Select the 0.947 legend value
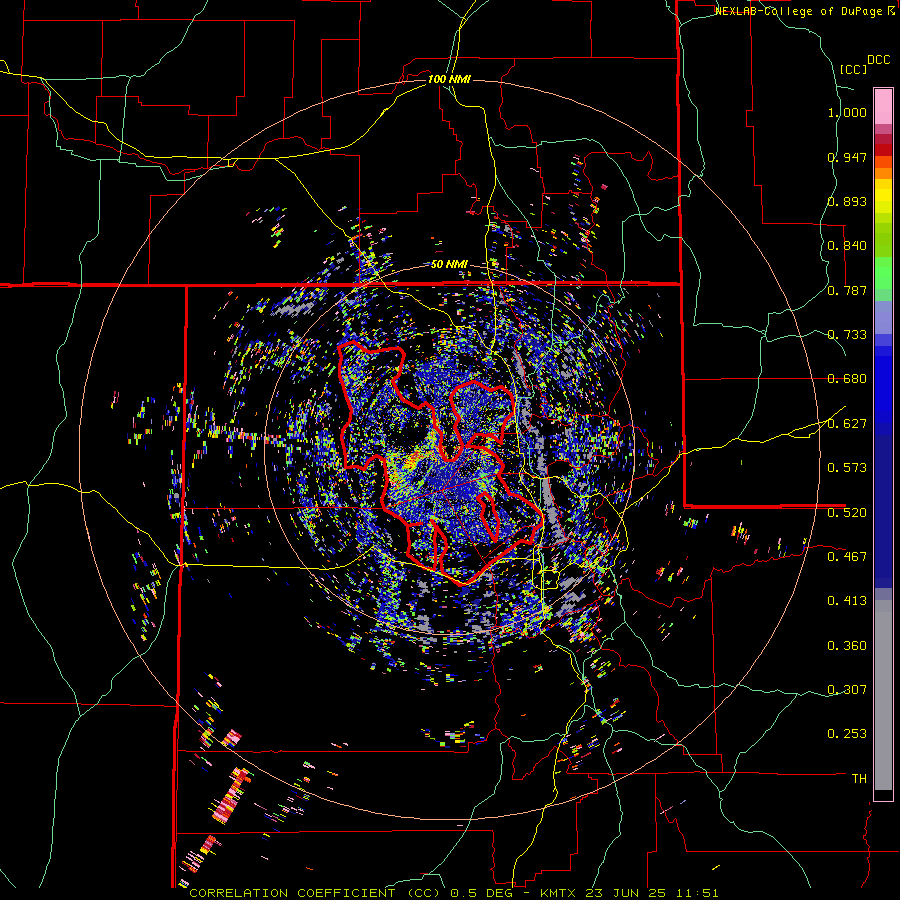The image size is (900, 900). [847, 157]
